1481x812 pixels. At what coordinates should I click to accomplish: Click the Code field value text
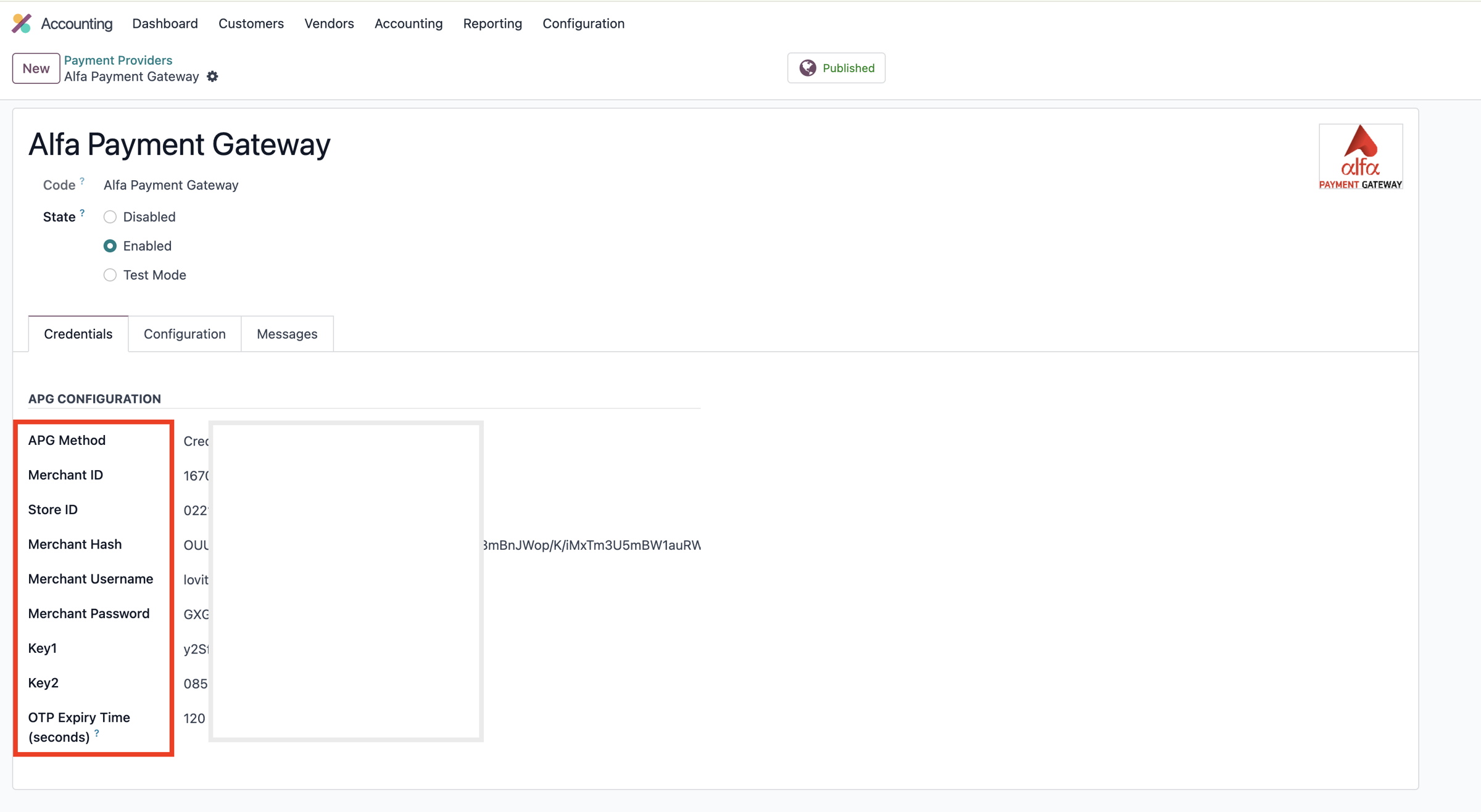coord(171,185)
